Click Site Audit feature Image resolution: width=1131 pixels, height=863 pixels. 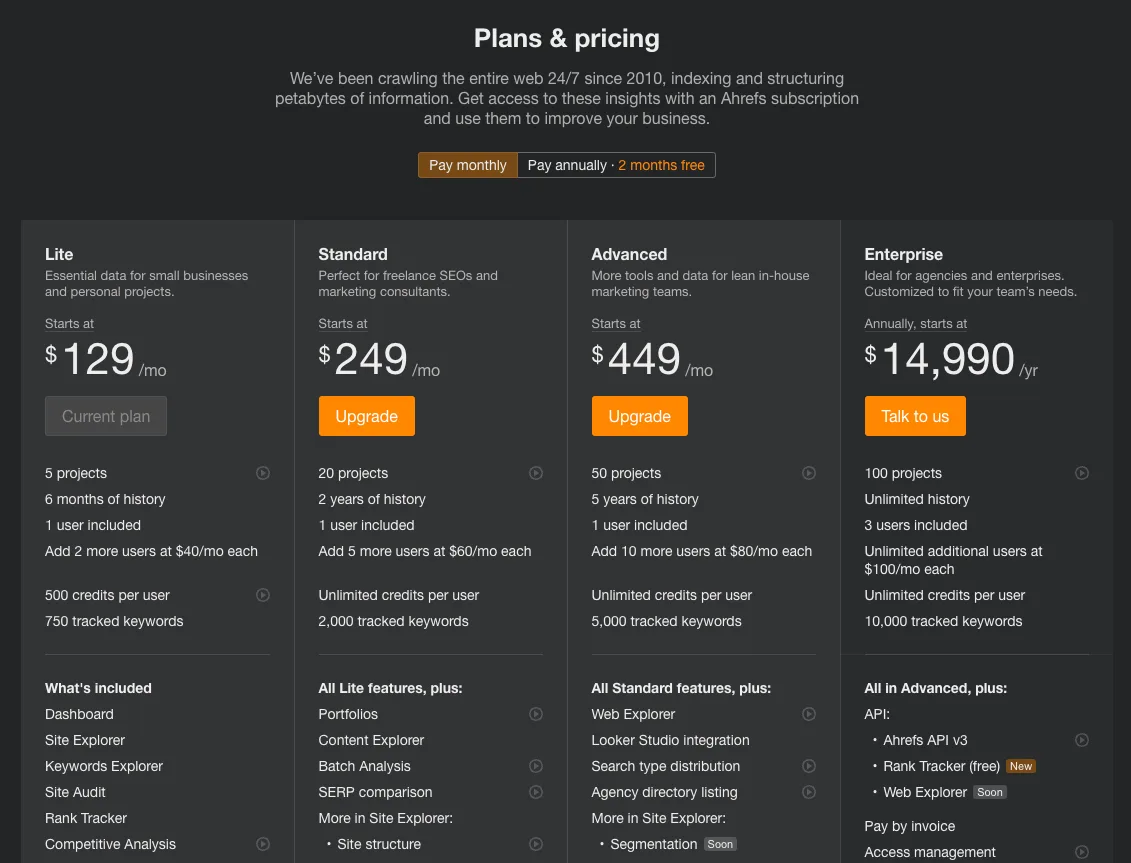[x=75, y=792]
